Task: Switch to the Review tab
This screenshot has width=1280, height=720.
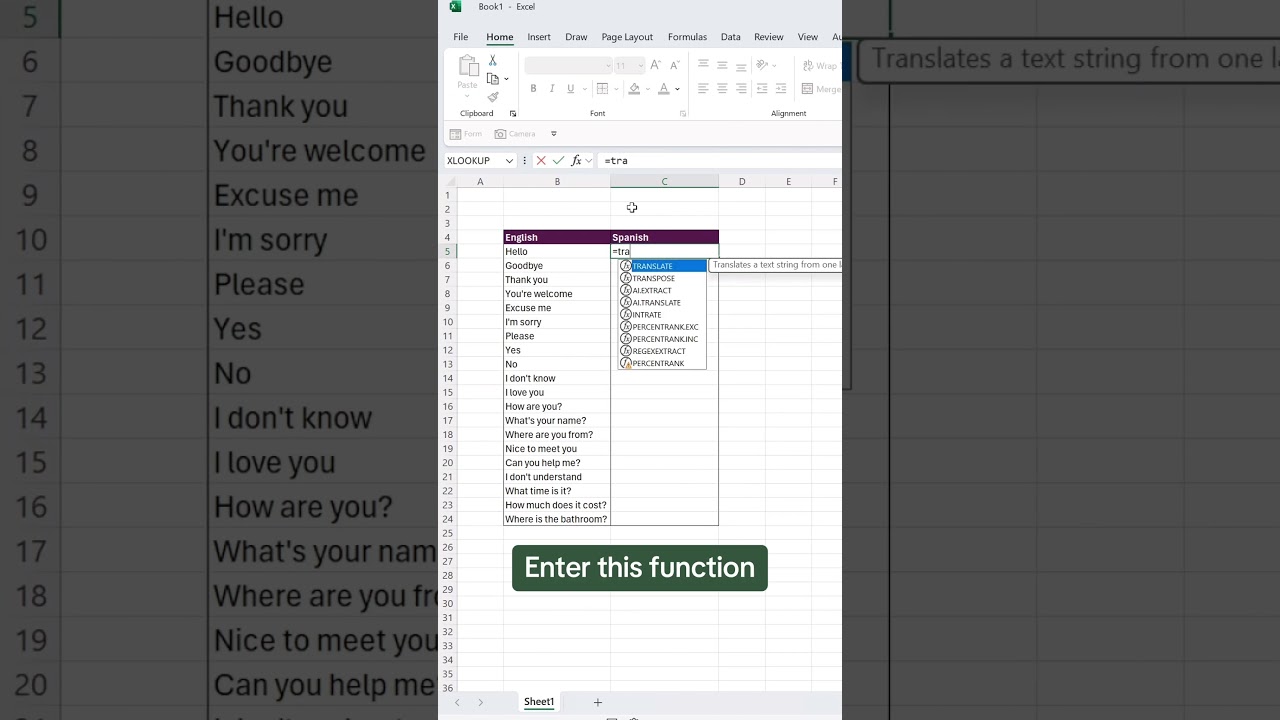Action: click(769, 37)
